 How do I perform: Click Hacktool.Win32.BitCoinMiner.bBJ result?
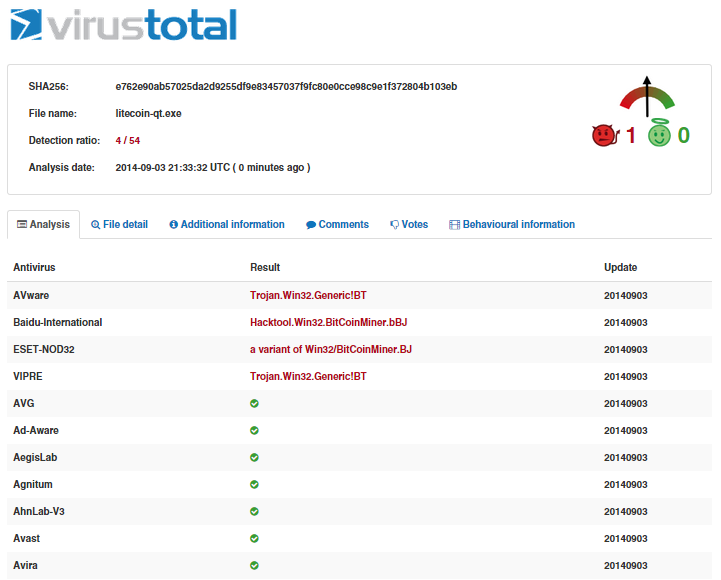(x=329, y=322)
